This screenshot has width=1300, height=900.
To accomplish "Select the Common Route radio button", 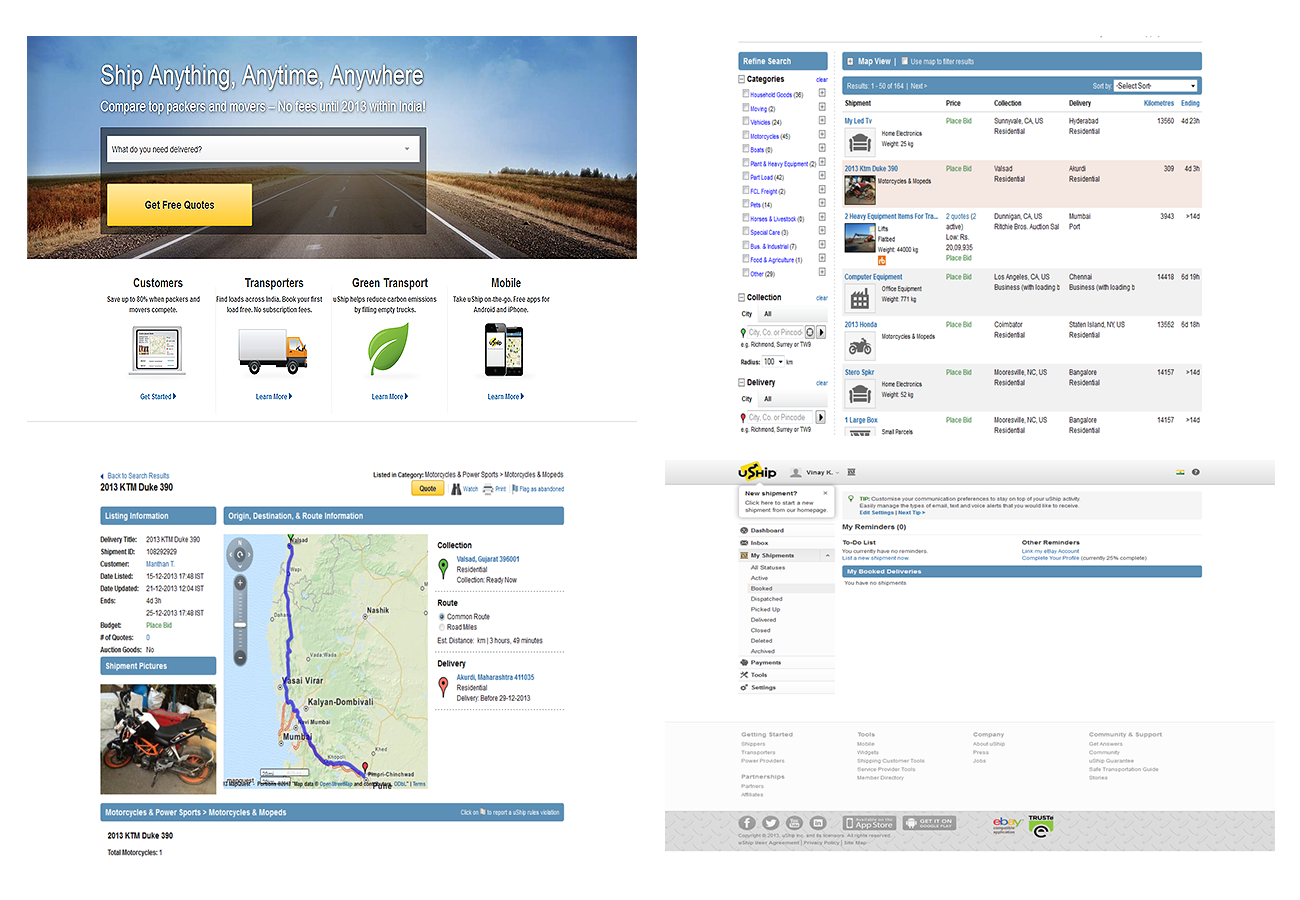I will 442,617.
